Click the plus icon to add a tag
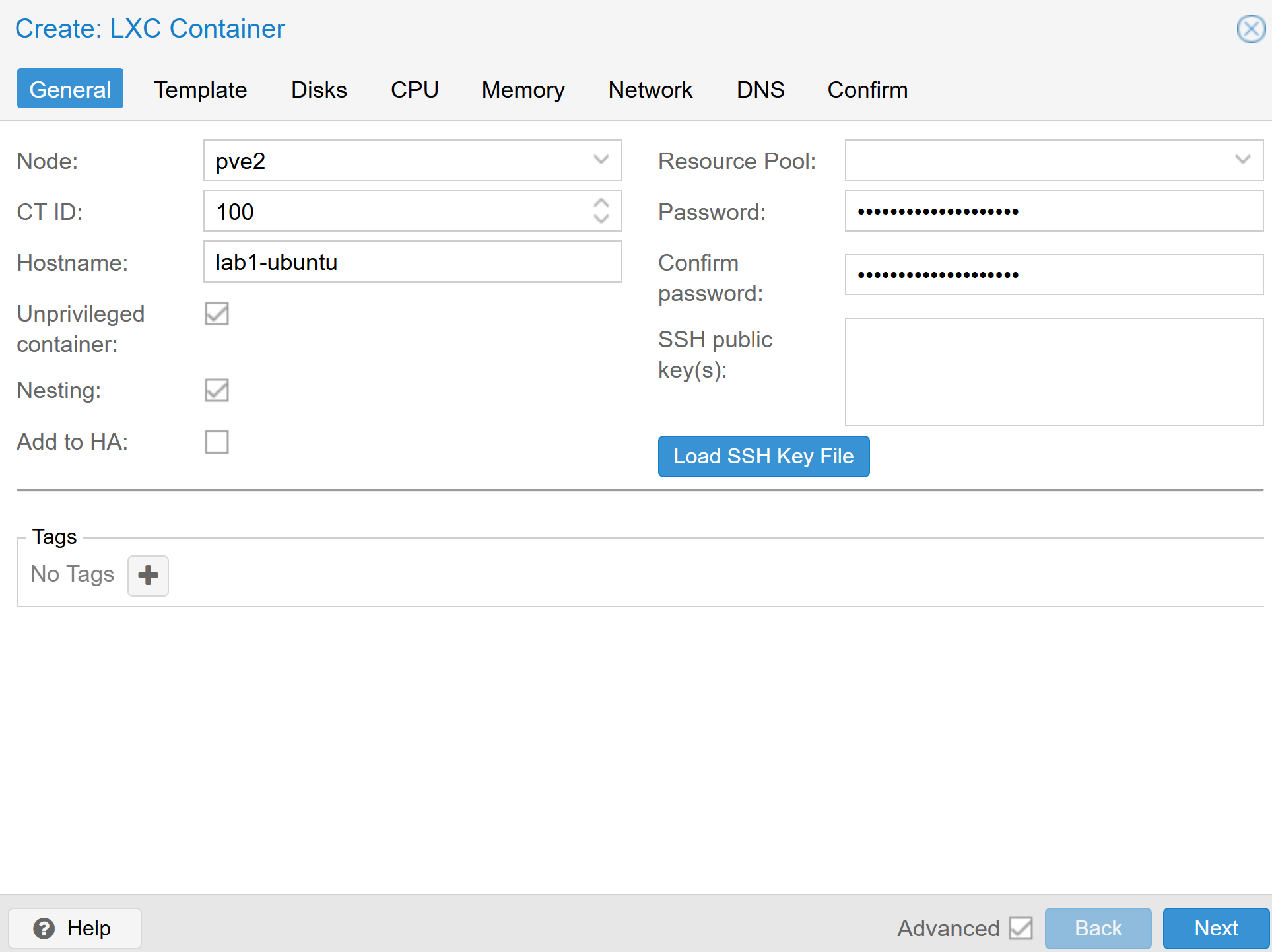This screenshot has height=952, width=1272. (148, 576)
